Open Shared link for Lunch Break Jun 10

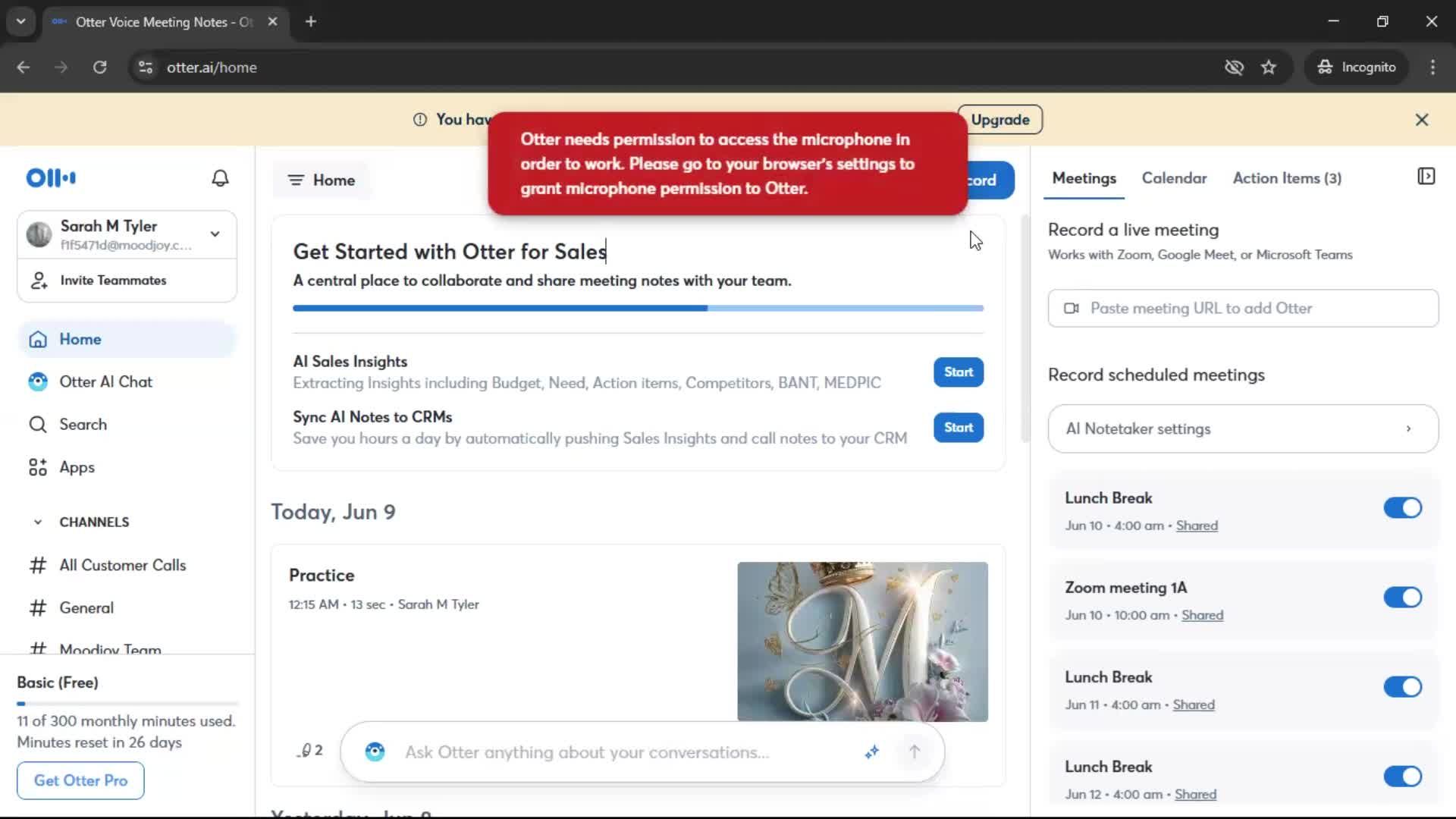pyautogui.click(x=1197, y=526)
